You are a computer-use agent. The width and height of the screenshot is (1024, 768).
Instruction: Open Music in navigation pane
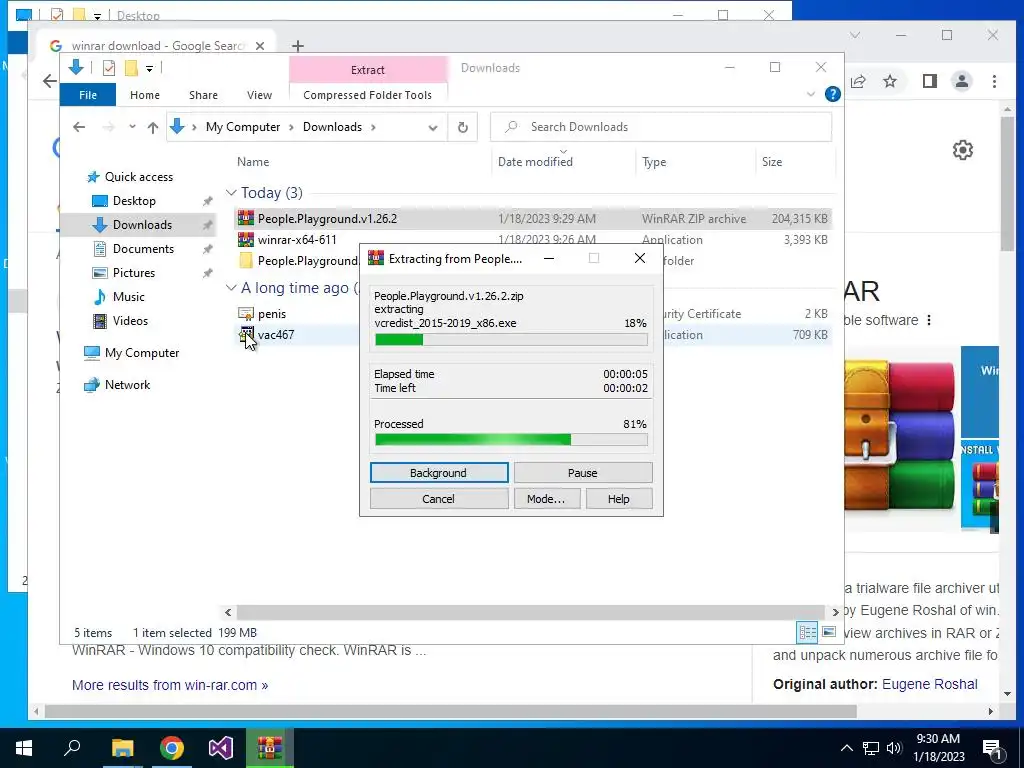point(128,296)
